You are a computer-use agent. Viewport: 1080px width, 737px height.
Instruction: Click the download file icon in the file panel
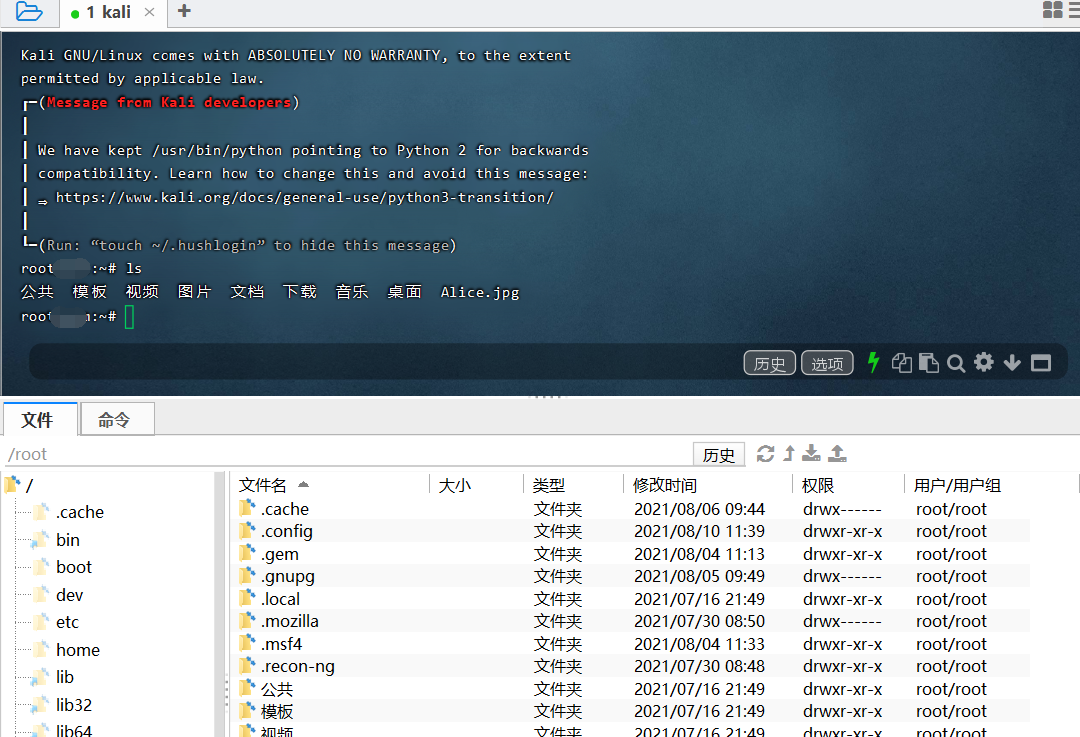(813, 453)
